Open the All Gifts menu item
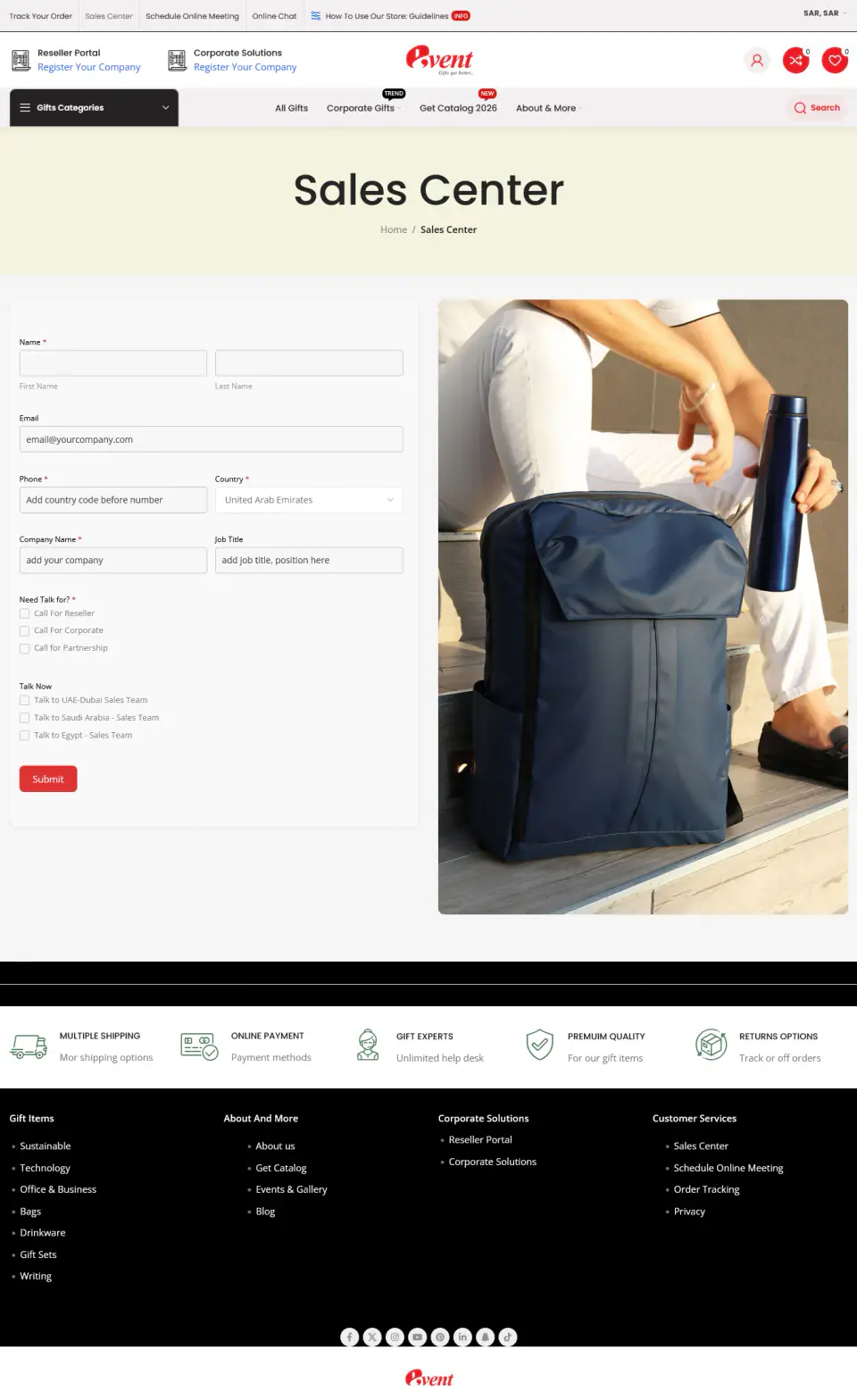Image resolution: width=857 pixels, height=1400 pixels. click(291, 108)
